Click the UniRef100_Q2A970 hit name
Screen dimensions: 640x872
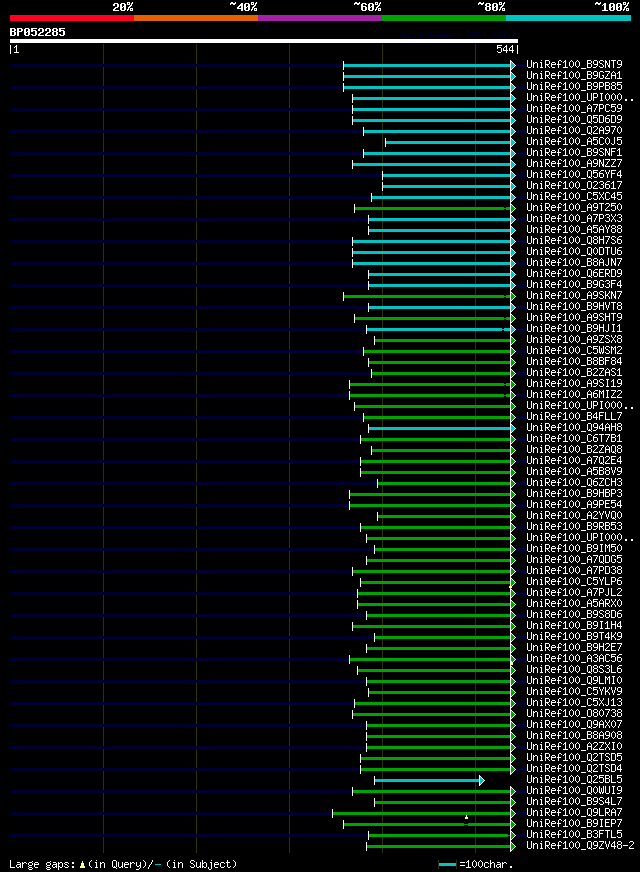[x=574, y=131]
